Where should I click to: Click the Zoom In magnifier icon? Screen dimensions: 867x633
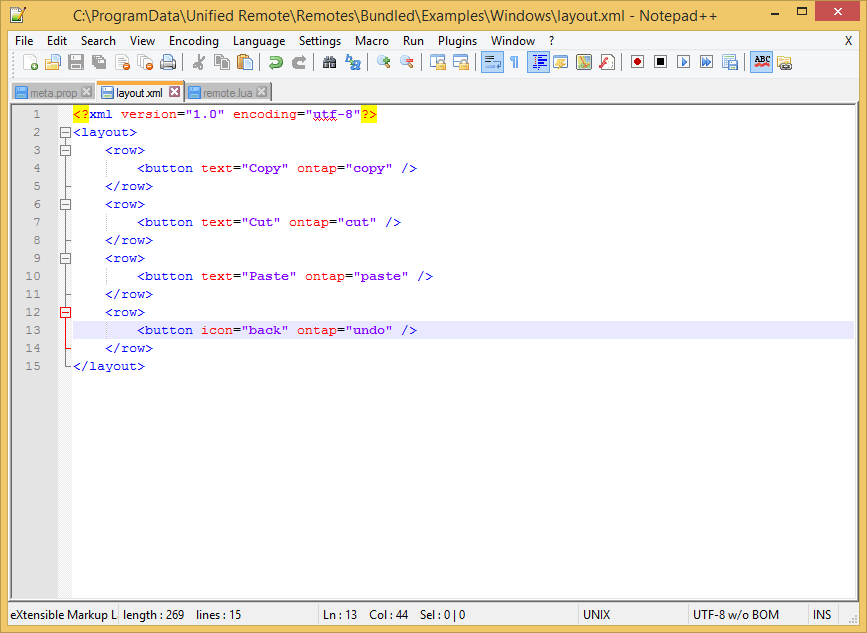(x=383, y=62)
